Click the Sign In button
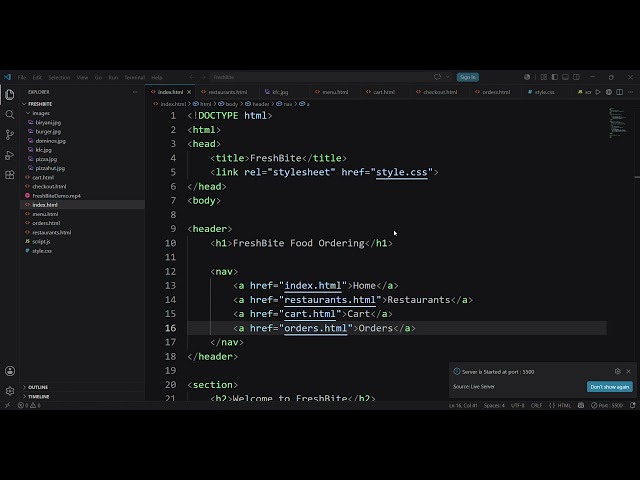The width and height of the screenshot is (640, 480). [468, 77]
